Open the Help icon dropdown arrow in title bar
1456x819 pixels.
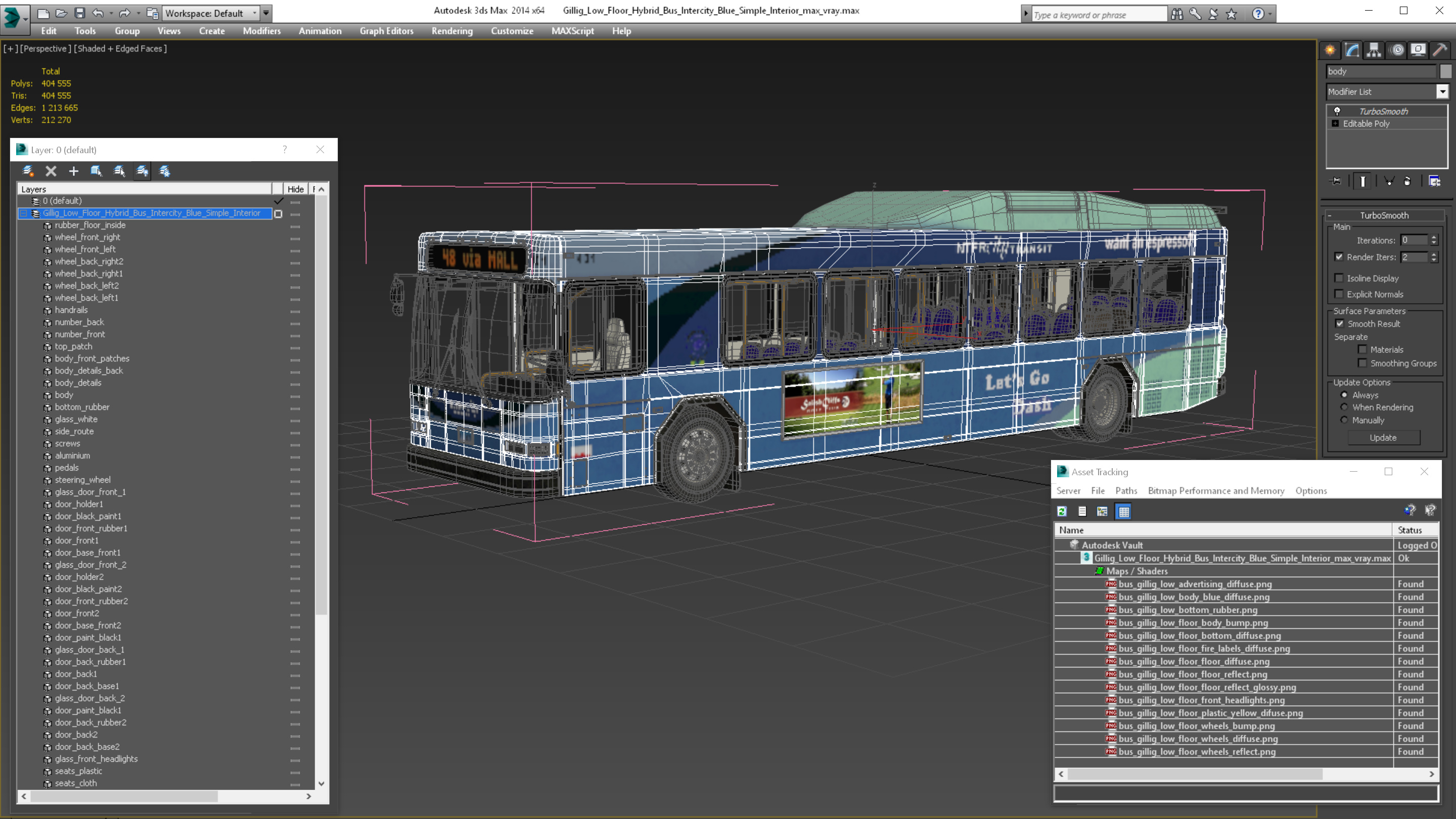pos(1270,14)
